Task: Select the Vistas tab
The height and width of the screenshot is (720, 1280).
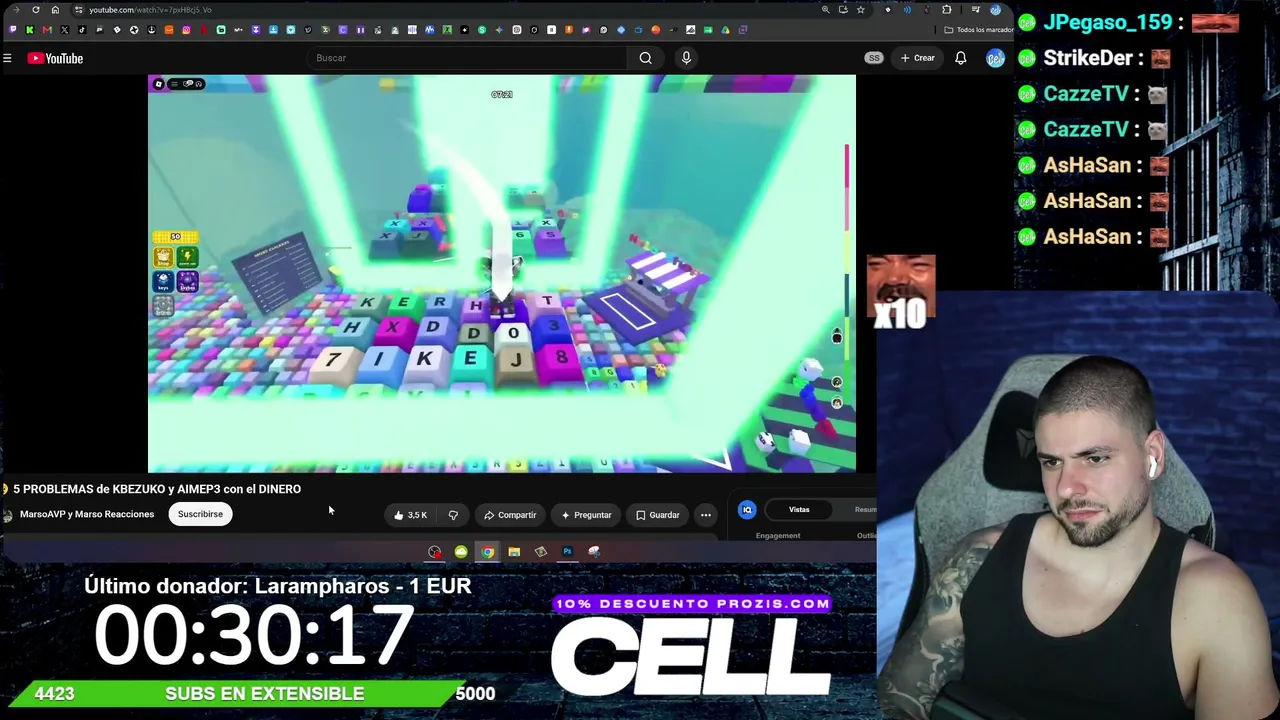Action: (799, 510)
